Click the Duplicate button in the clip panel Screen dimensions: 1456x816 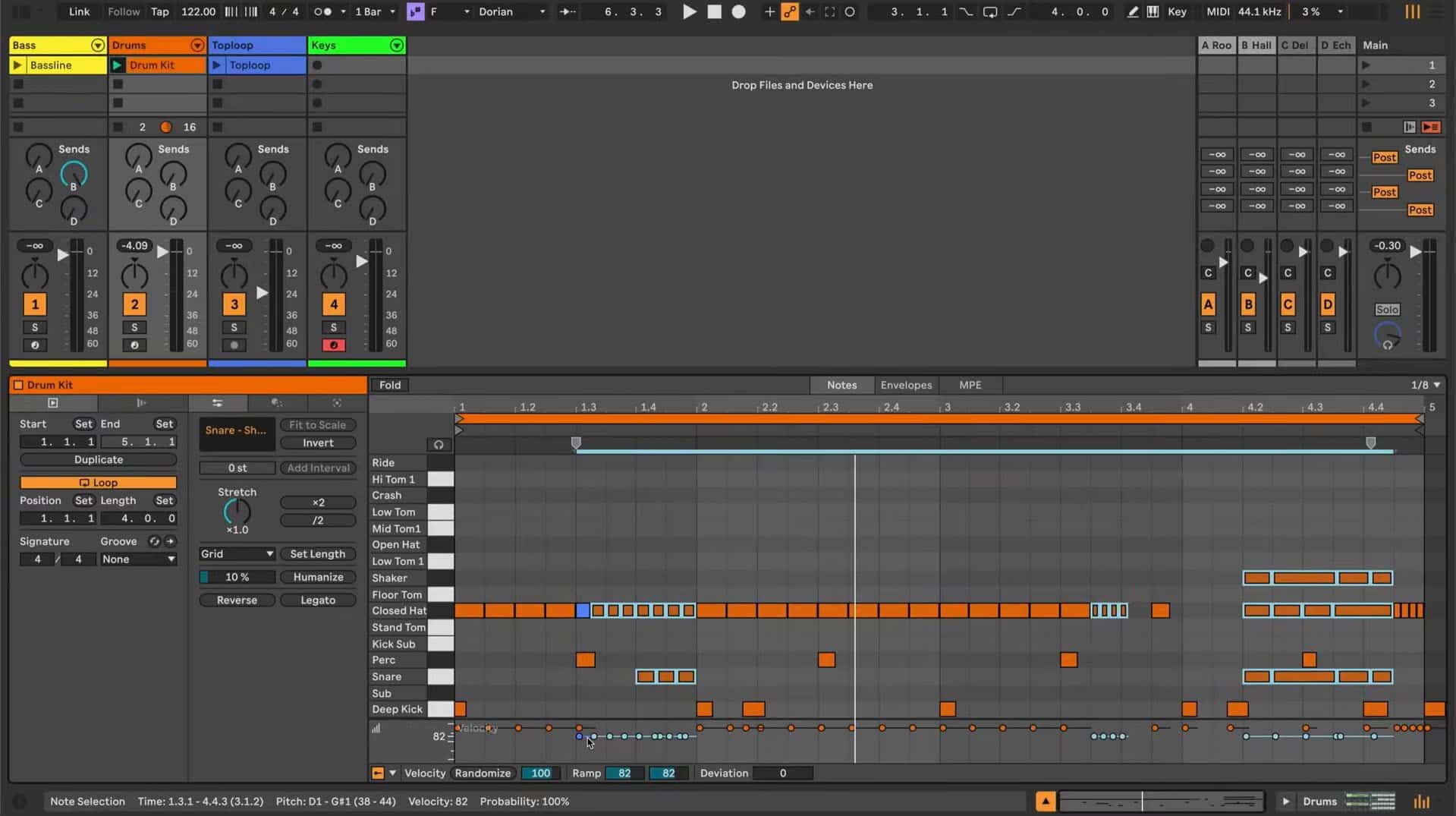98,459
